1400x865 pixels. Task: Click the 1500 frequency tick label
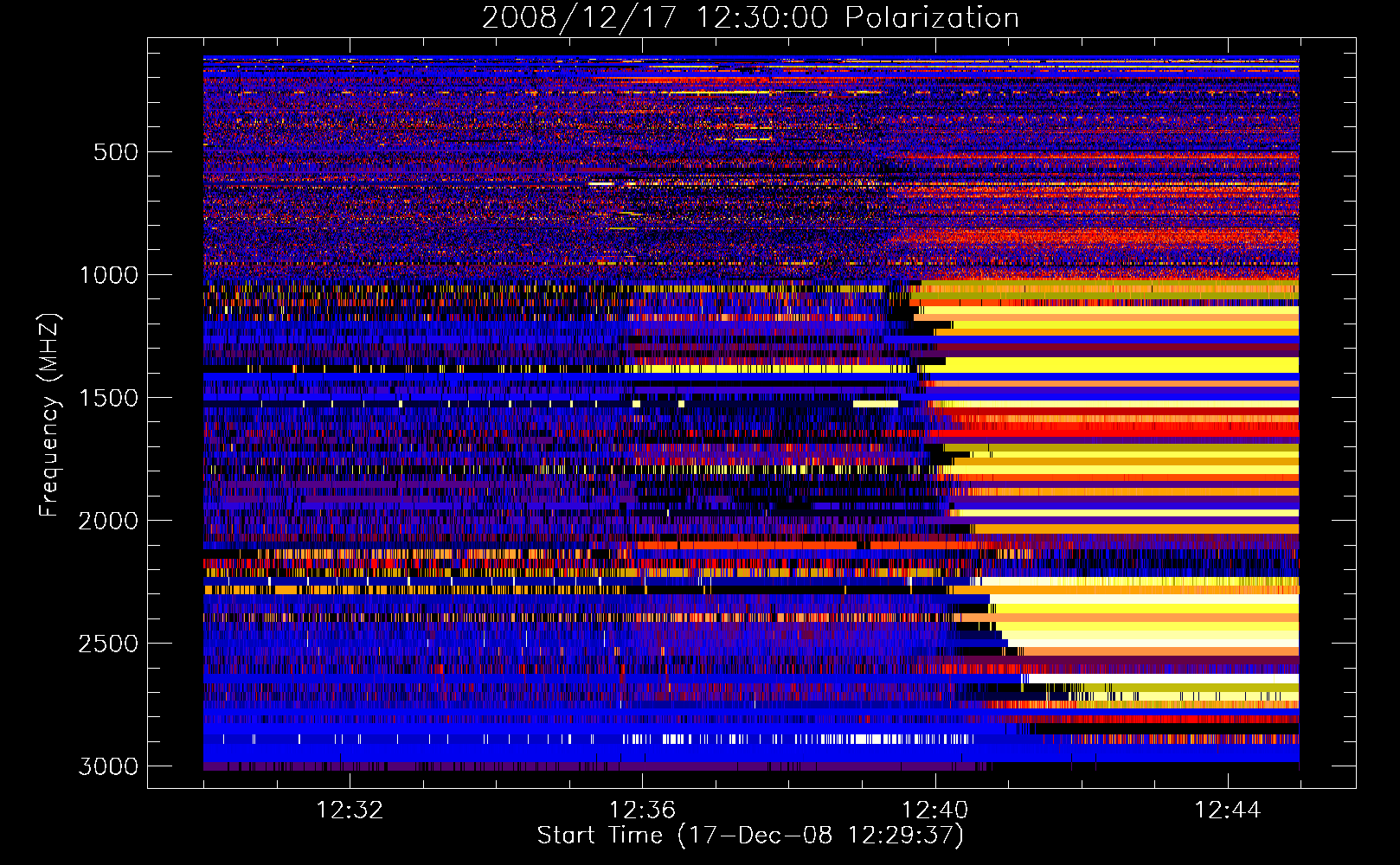click(x=109, y=398)
